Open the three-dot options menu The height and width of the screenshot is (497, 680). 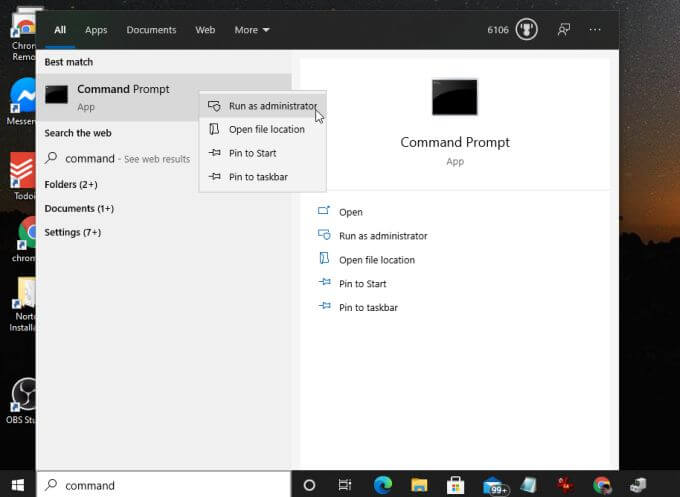click(596, 30)
